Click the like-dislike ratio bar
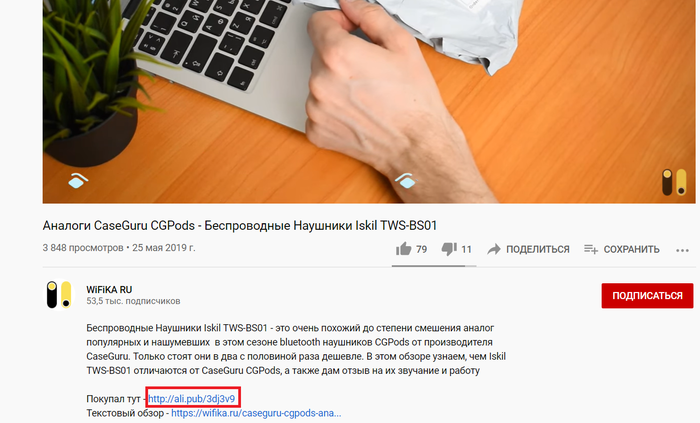The image size is (700, 423). tap(434, 266)
